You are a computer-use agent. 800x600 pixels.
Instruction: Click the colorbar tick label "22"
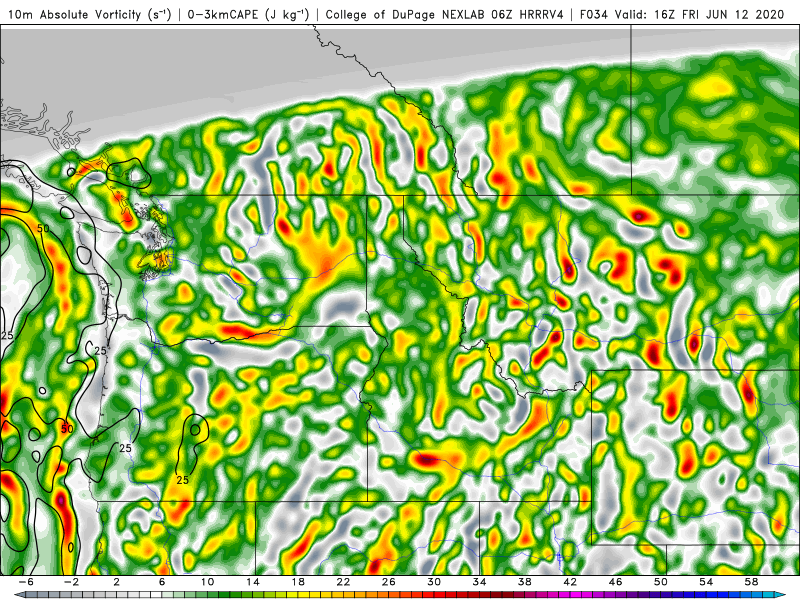click(x=343, y=582)
